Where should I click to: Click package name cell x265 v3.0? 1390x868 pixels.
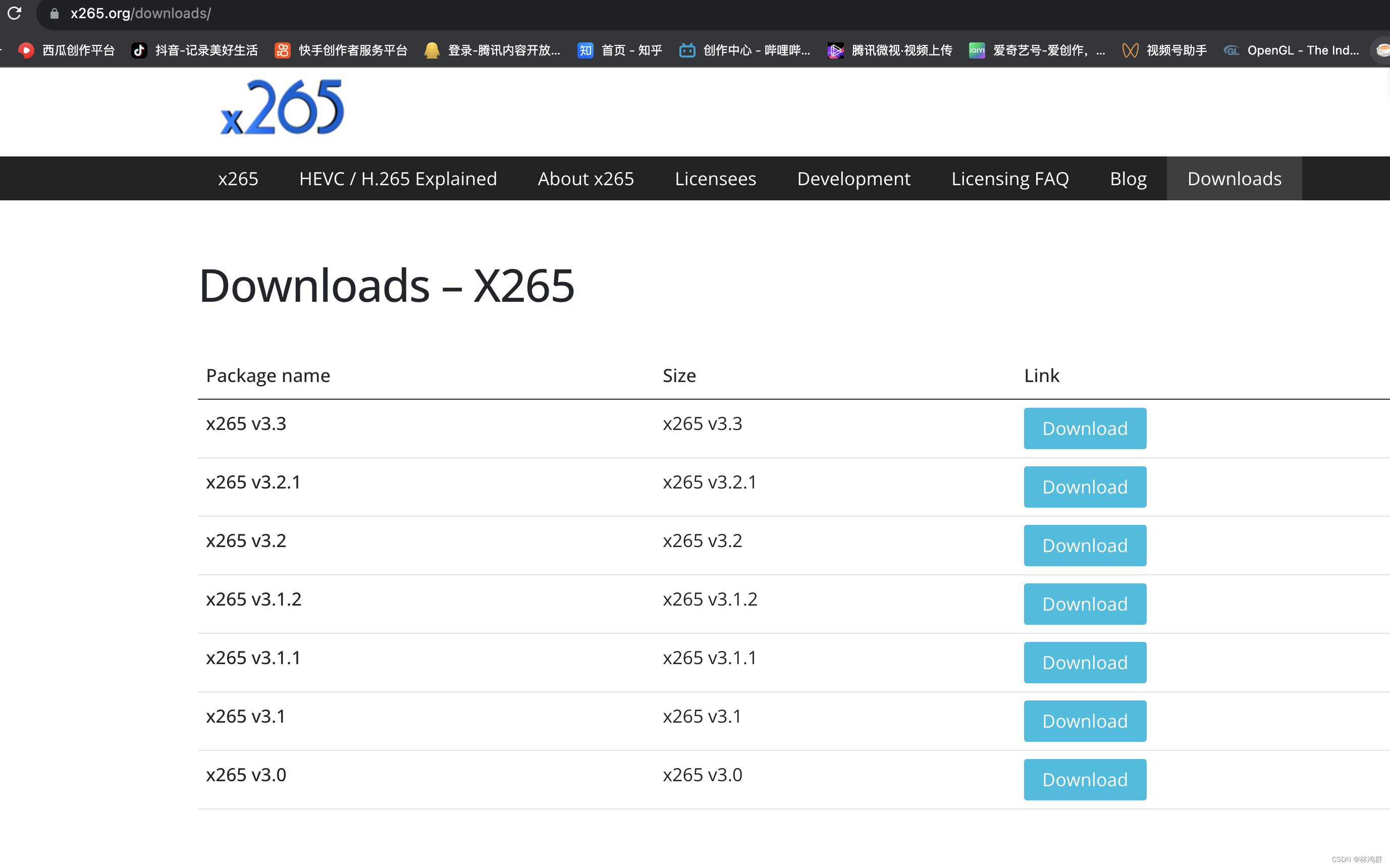pyautogui.click(x=246, y=775)
